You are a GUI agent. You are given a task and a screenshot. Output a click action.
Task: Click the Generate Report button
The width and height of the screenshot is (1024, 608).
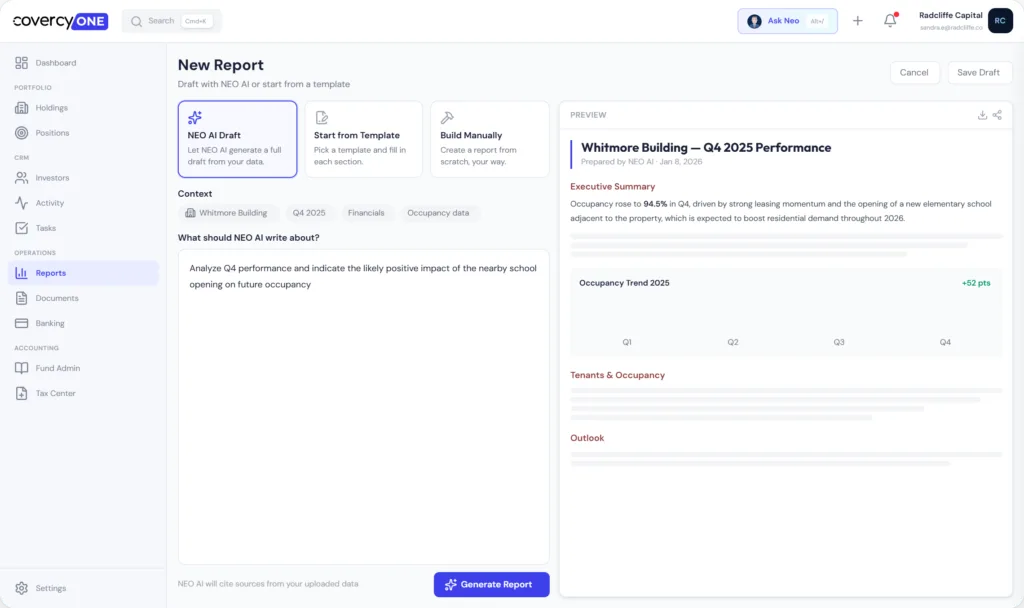tap(491, 584)
